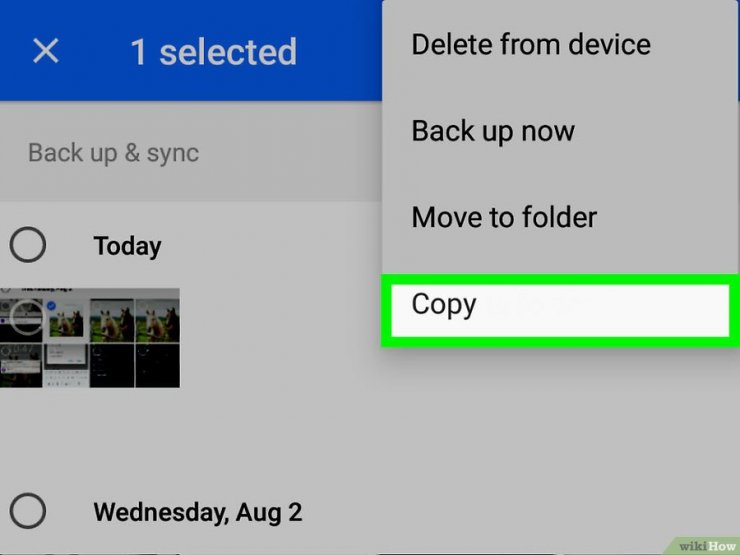The image size is (740, 555).
Task: Click the blue checkmark on the selected horse photo
Action: [51, 306]
